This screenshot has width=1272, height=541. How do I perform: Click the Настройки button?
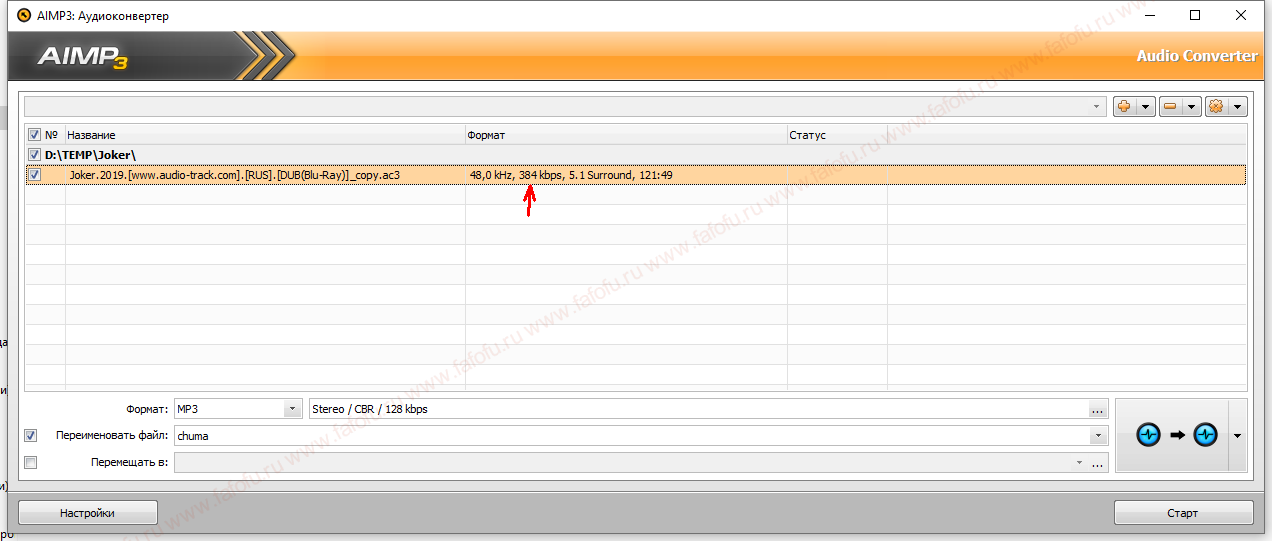(x=87, y=513)
